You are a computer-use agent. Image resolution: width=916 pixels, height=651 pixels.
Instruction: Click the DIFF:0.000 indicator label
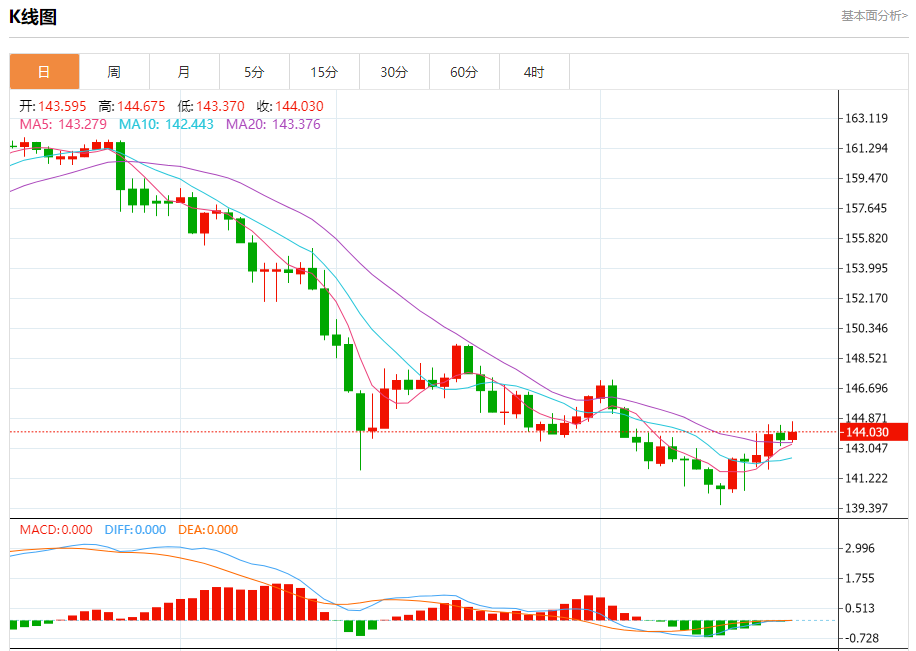(x=135, y=530)
